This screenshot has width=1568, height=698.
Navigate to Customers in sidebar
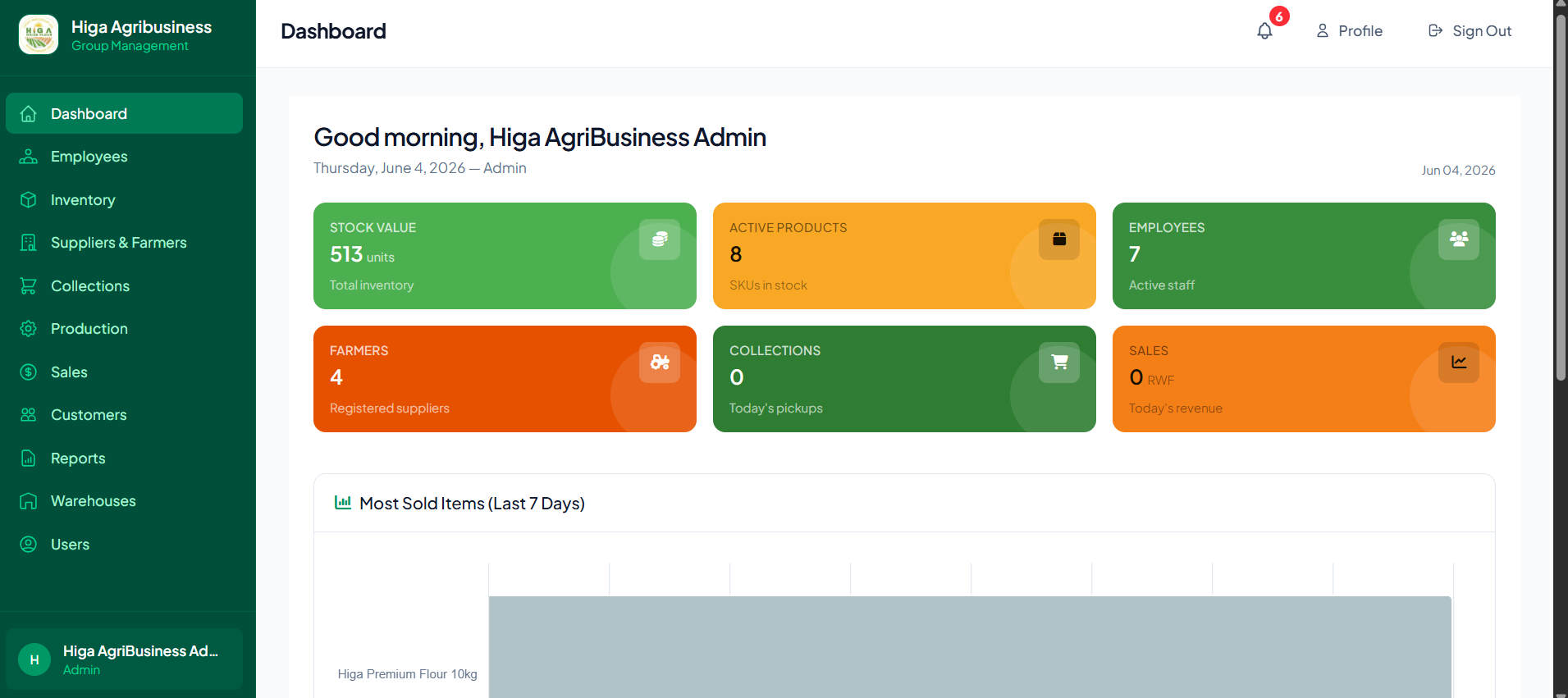tap(124, 415)
